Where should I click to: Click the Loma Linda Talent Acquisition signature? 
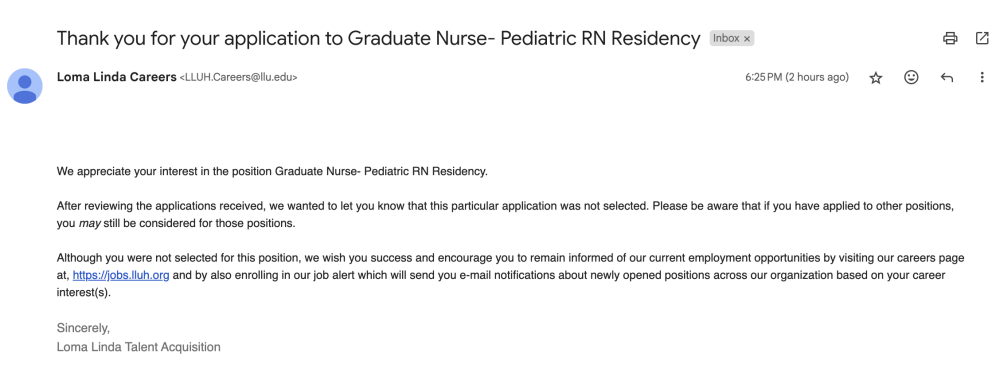138,347
